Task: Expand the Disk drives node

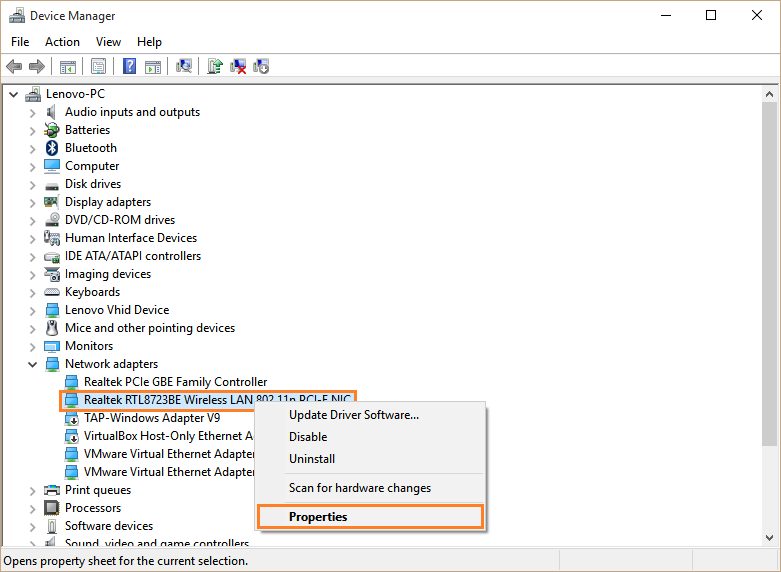Action: tap(33, 184)
